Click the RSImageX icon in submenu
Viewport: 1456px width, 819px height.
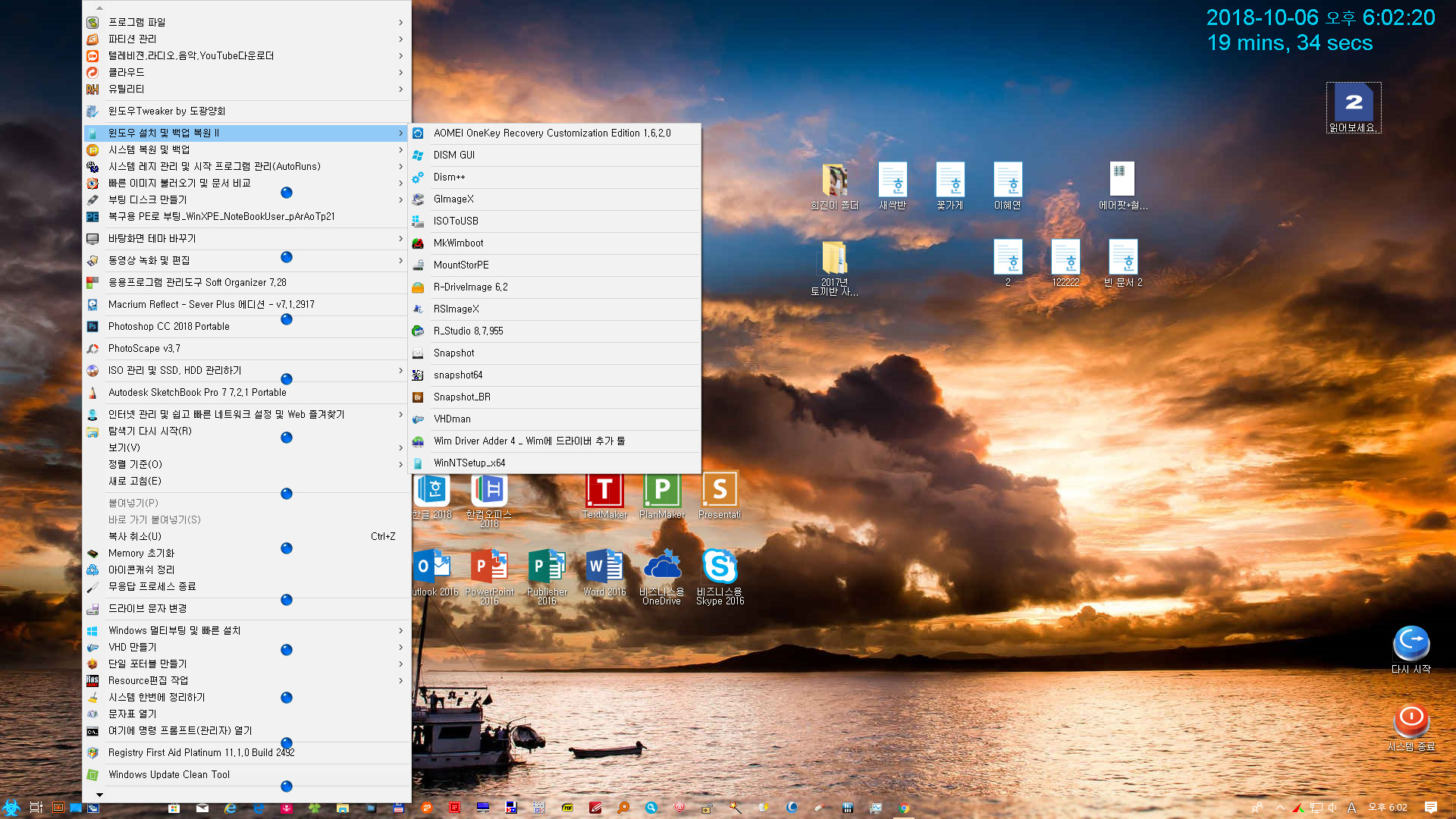click(x=418, y=309)
